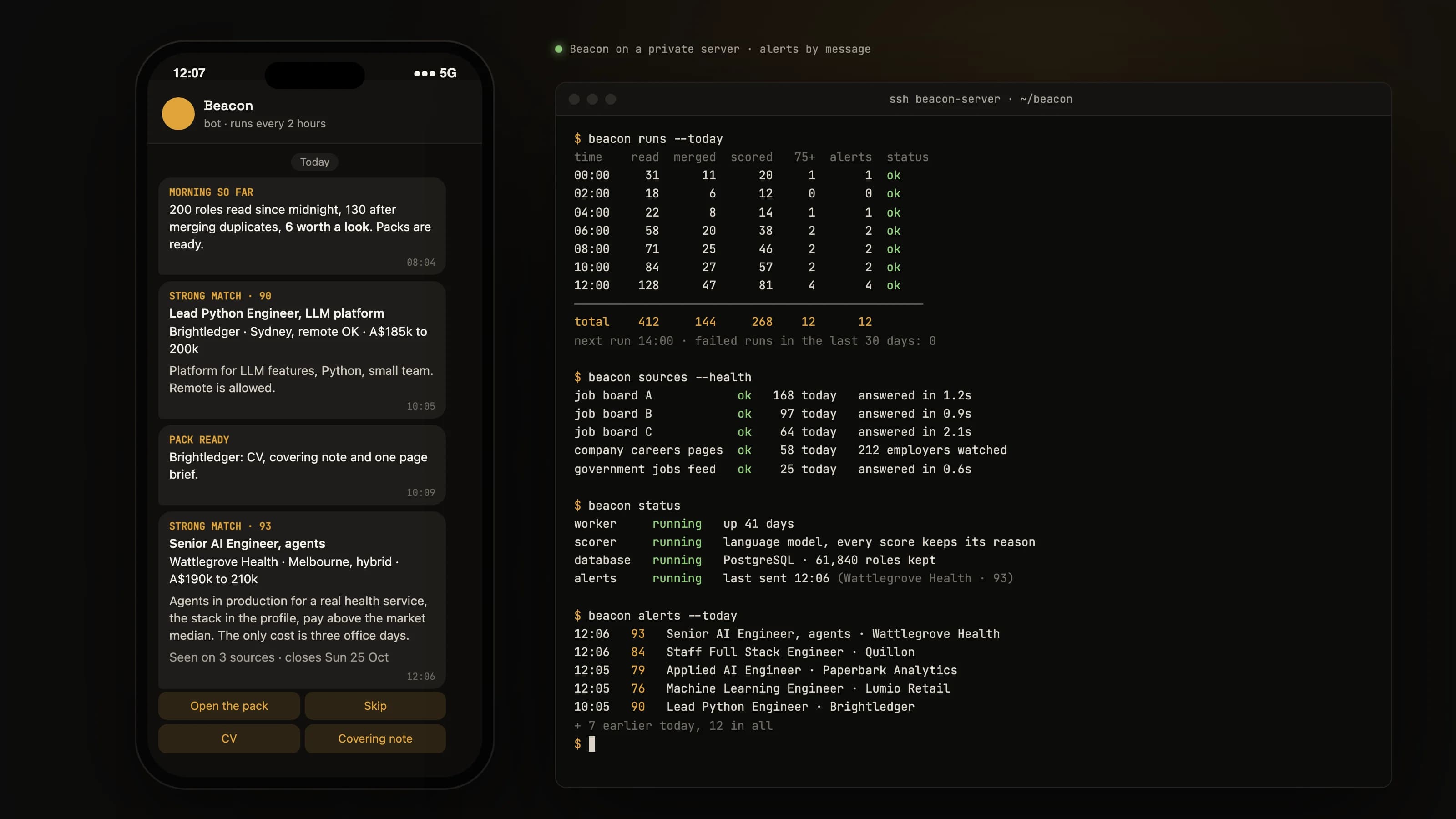Click the 'job board A' source row
Image resolution: width=1456 pixels, height=819 pixels.
[773, 396]
